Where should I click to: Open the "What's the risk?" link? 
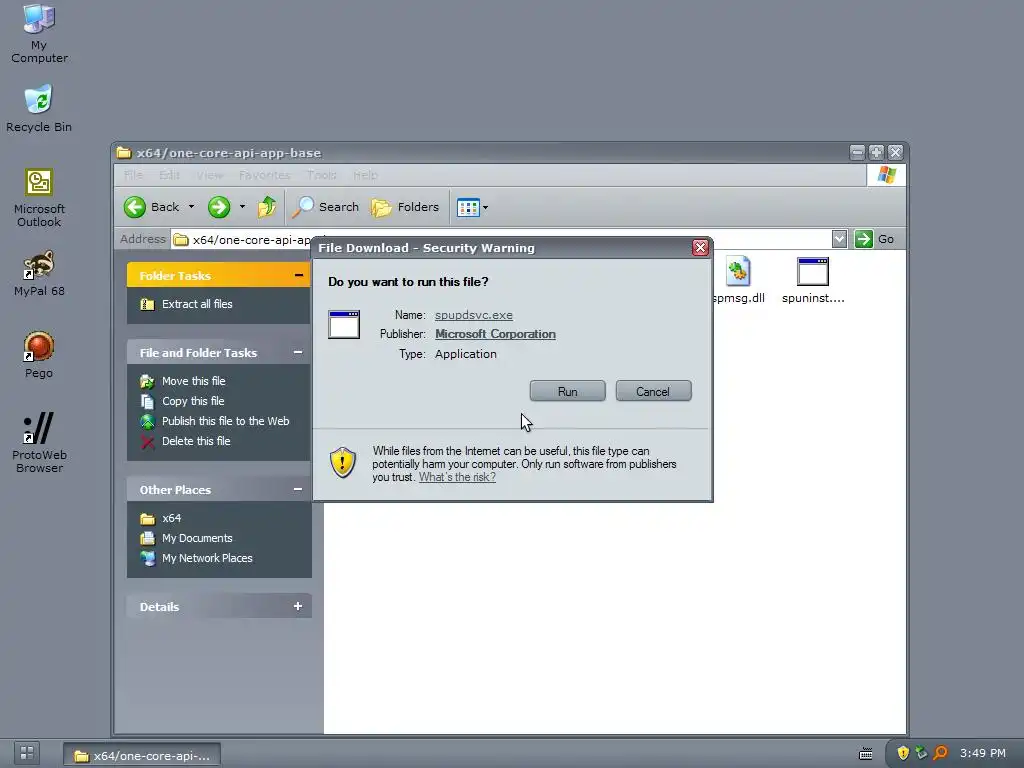click(x=457, y=477)
